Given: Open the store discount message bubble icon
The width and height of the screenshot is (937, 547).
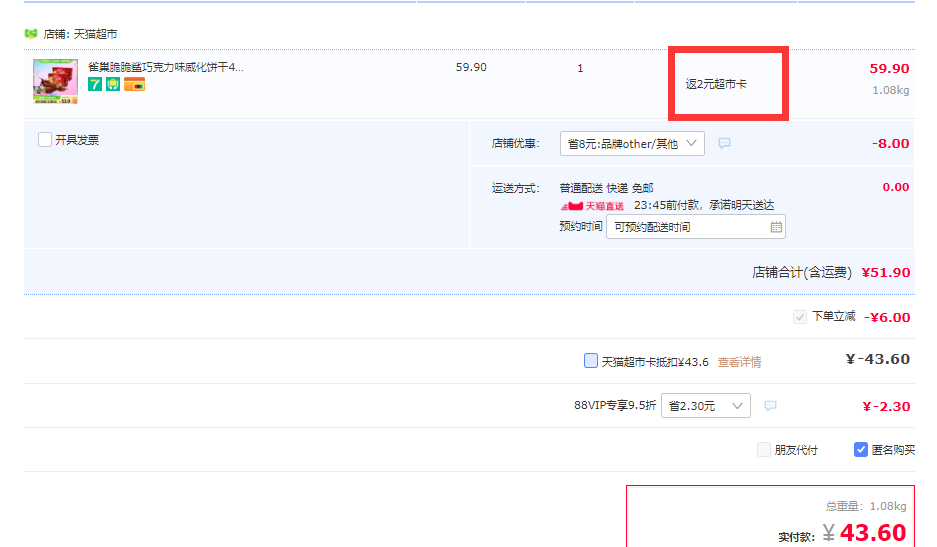Looking at the screenshot, I should pyautogui.click(x=724, y=143).
